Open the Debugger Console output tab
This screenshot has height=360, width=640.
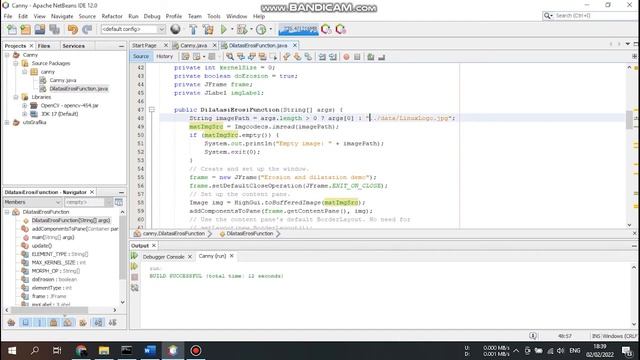coord(164,257)
